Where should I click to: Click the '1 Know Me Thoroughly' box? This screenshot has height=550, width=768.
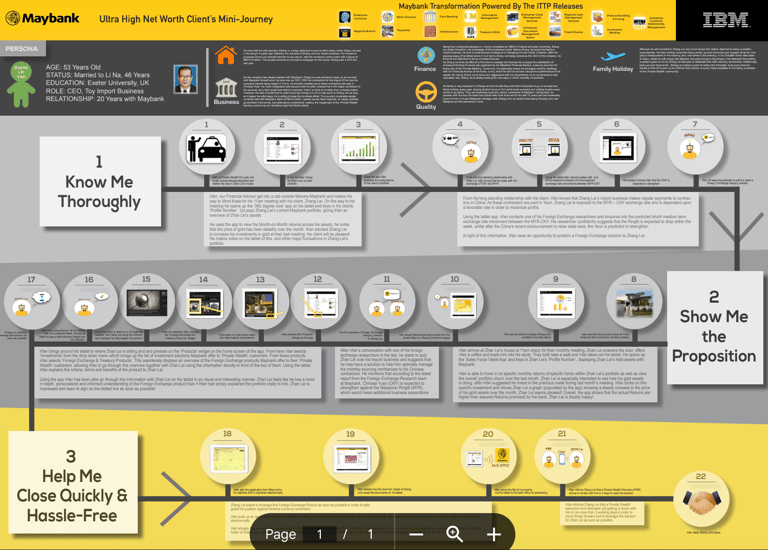(100, 181)
